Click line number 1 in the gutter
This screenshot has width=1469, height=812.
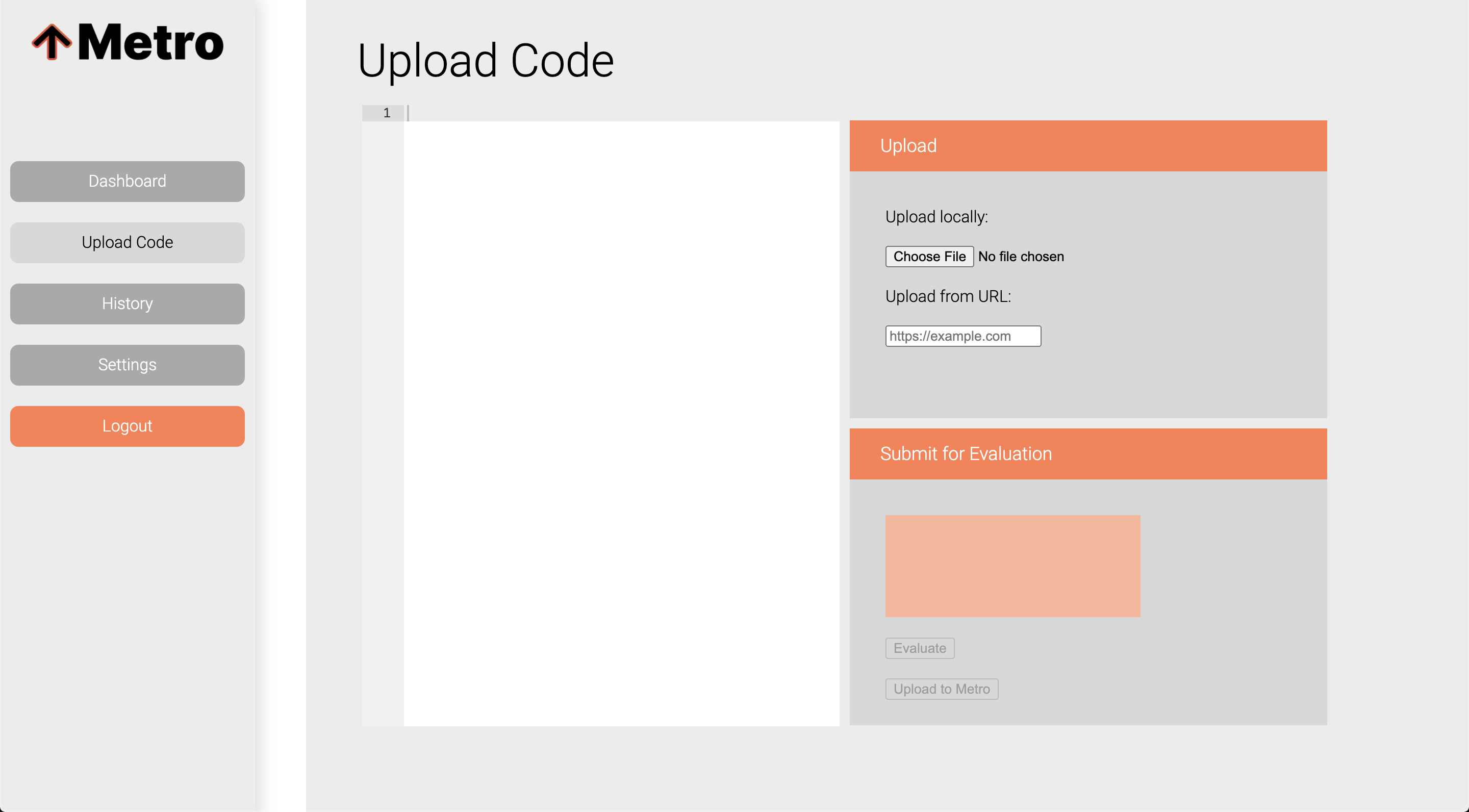click(386, 113)
